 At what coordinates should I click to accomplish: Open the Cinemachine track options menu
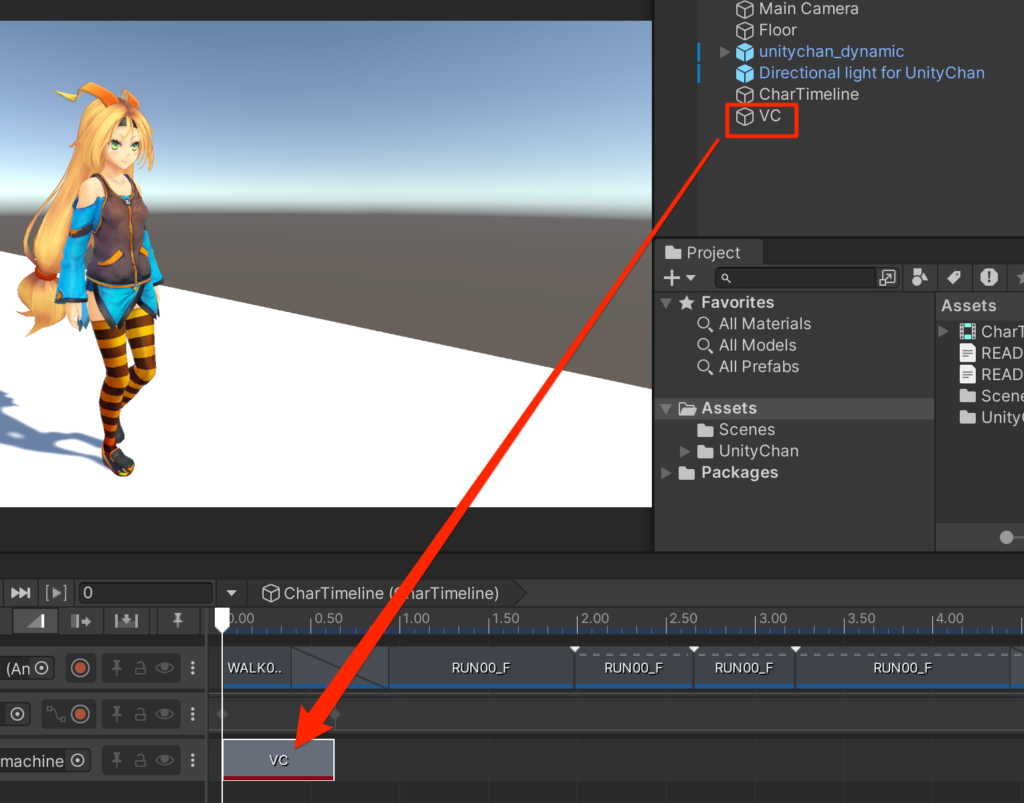click(193, 761)
